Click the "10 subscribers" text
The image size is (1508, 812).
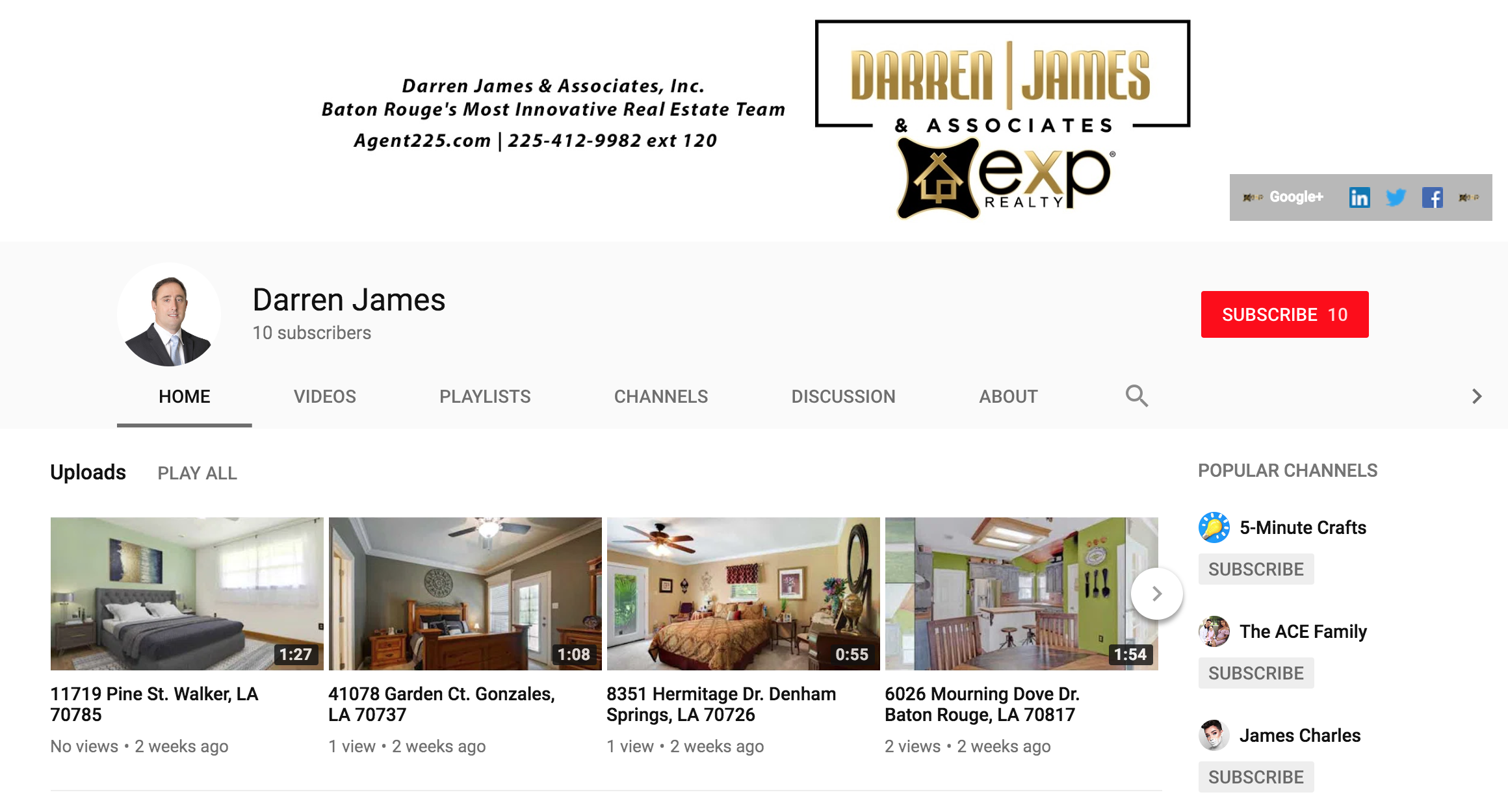(312, 333)
